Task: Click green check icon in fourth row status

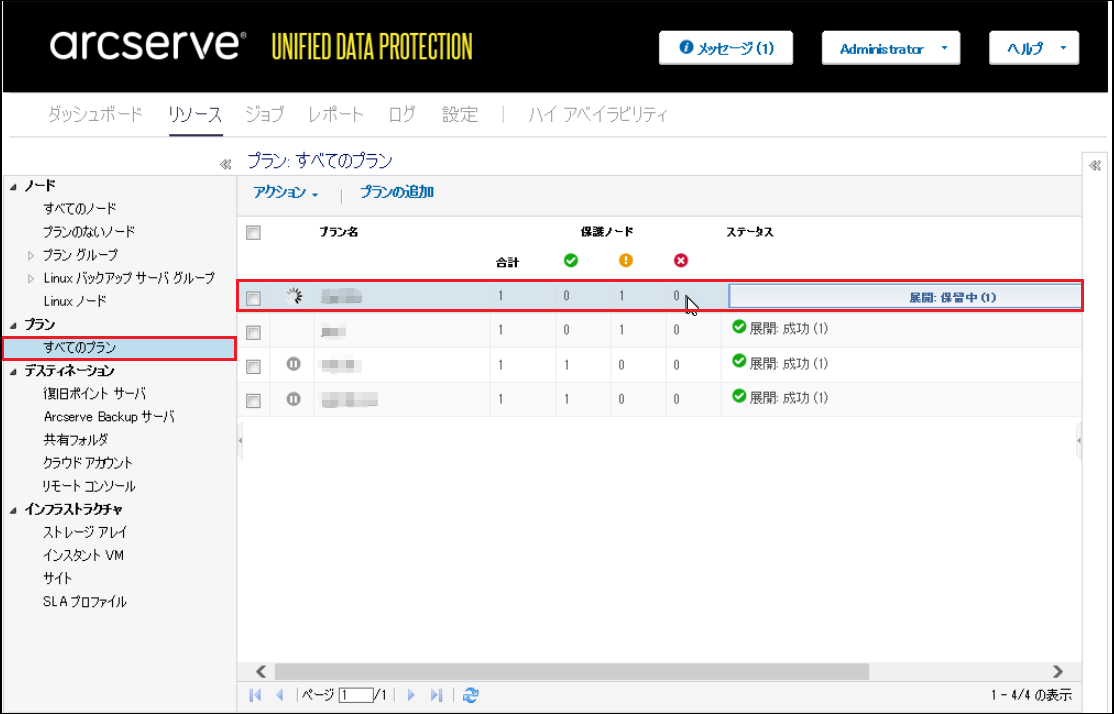Action: tap(739, 396)
